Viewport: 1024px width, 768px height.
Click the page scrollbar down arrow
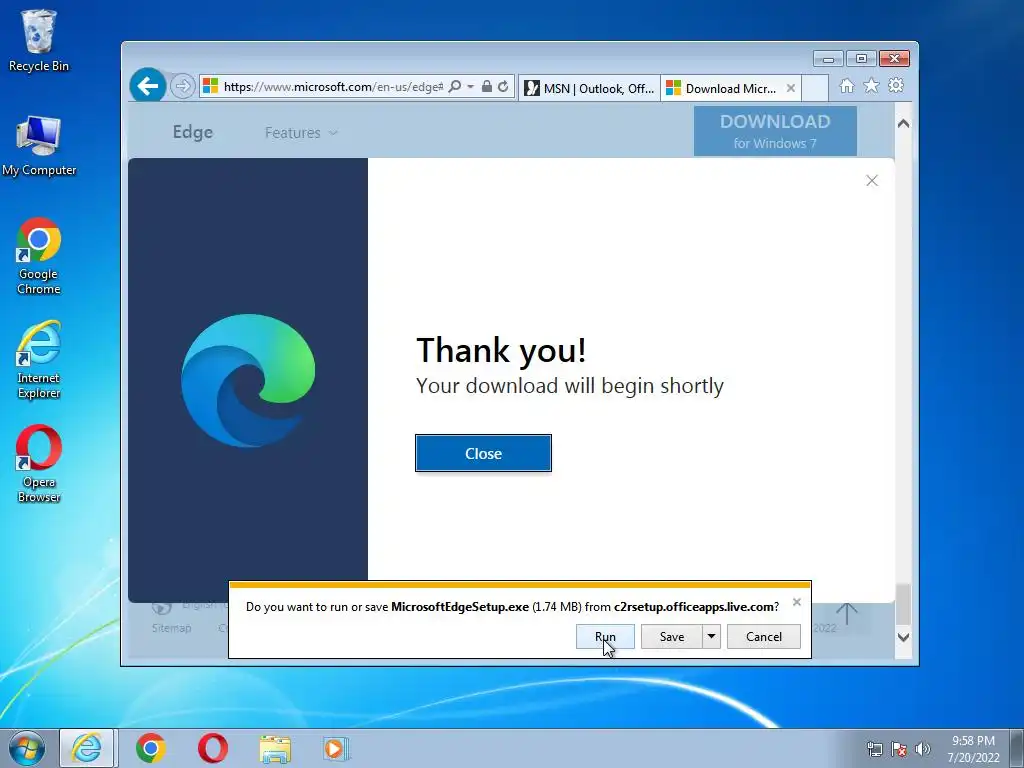903,637
